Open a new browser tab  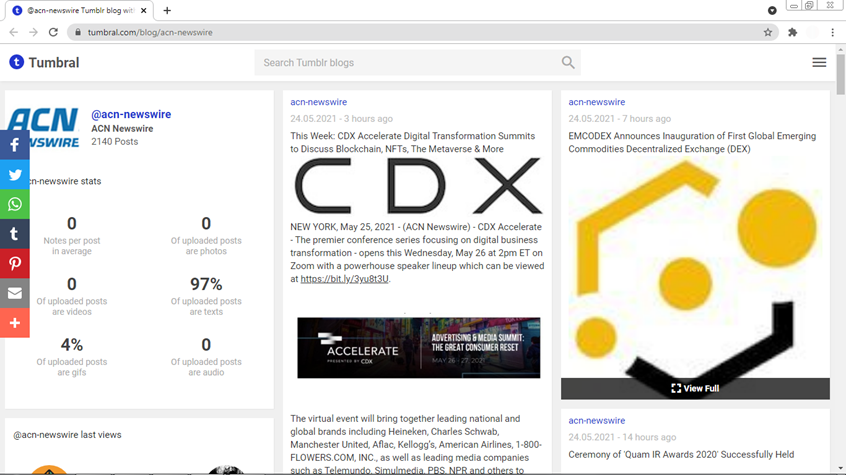coord(167,10)
